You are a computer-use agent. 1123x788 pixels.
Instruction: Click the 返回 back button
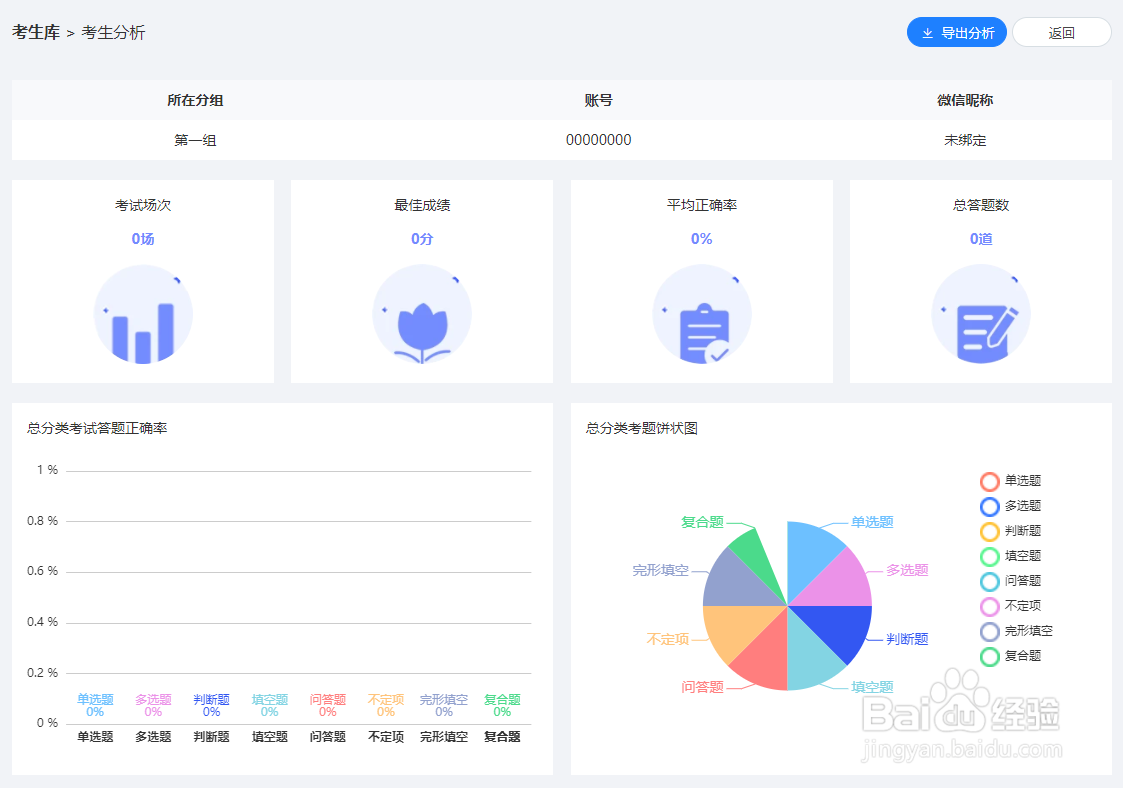point(1061,33)
